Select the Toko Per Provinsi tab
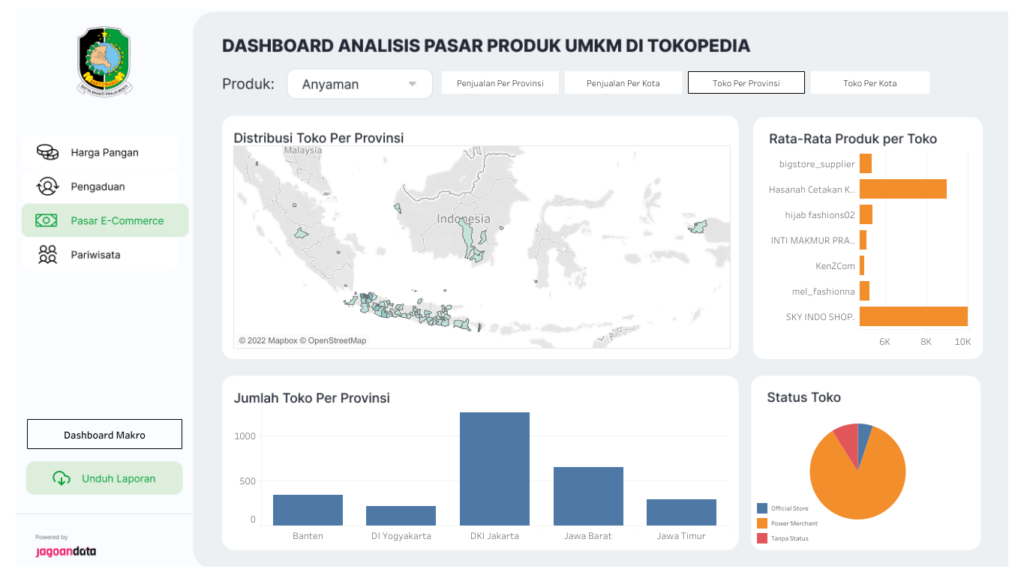The width and height of the screenshot is (1024, 575). (746, 83)
